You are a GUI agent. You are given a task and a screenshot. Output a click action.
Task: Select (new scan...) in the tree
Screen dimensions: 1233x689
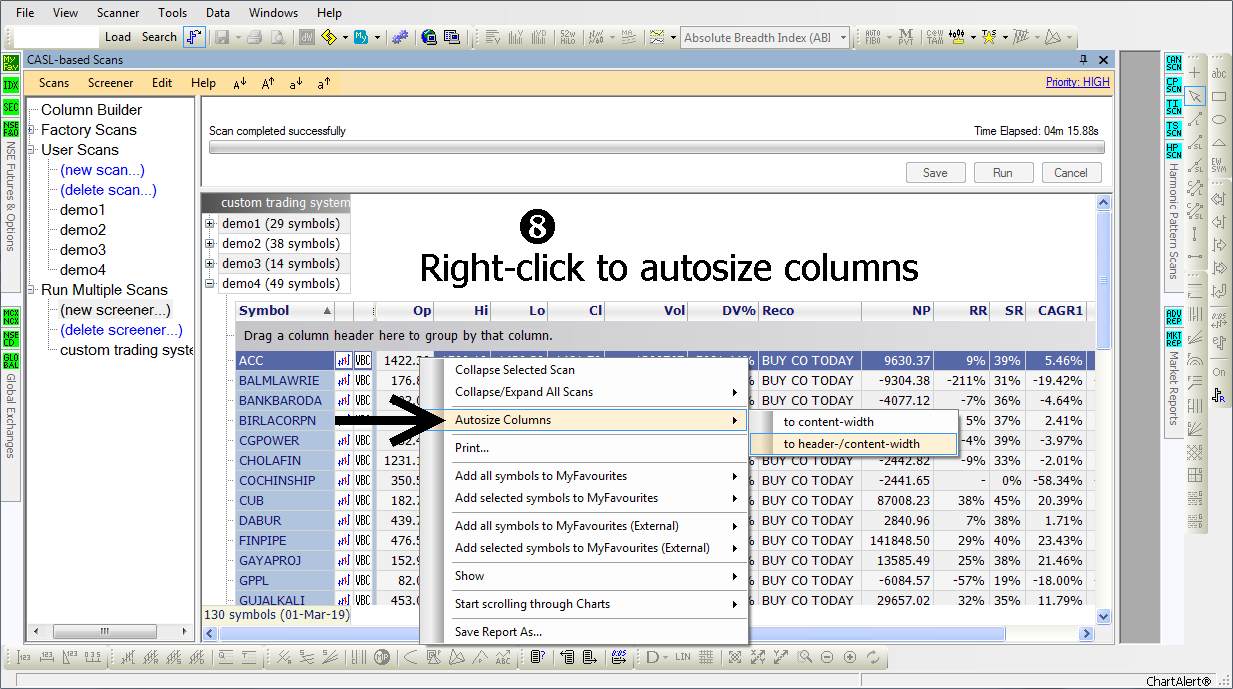102,170
